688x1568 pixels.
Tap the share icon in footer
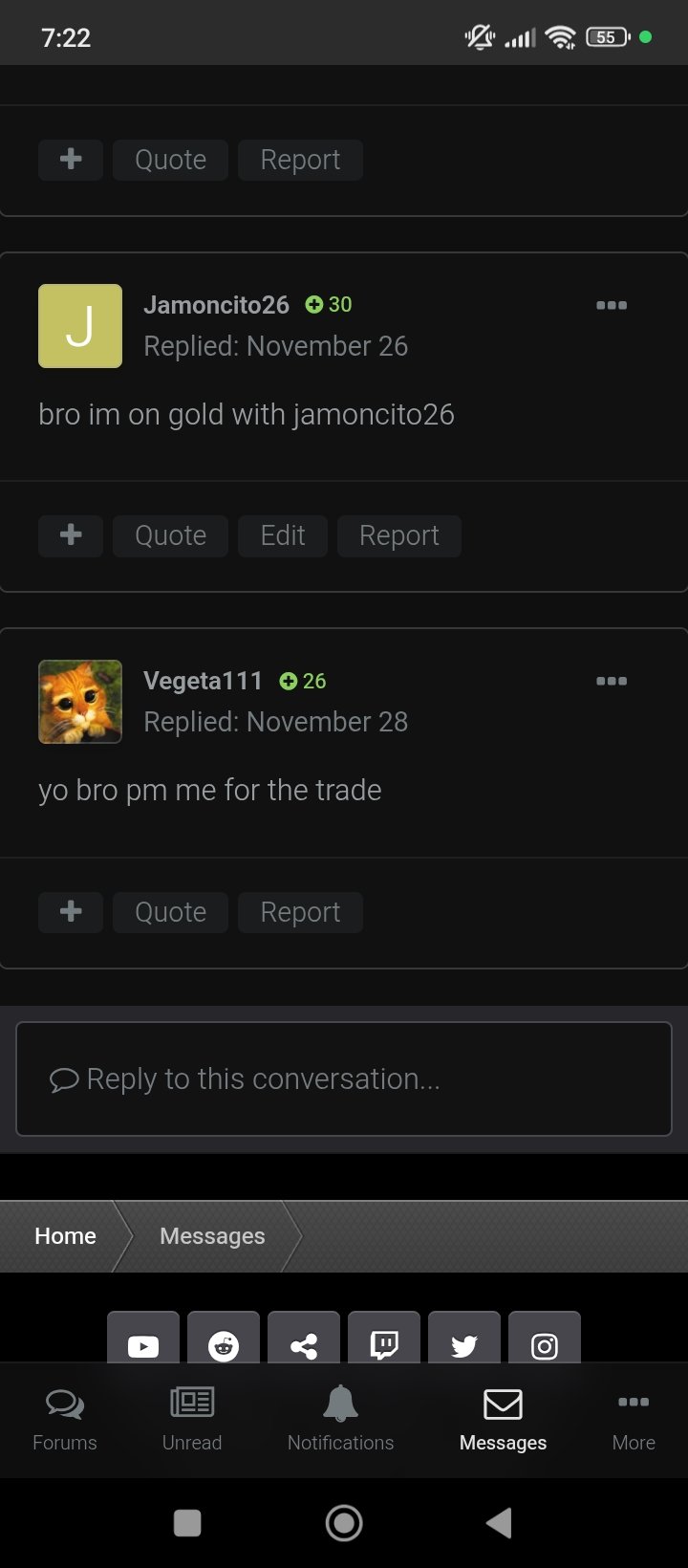tap(304, 1339)
